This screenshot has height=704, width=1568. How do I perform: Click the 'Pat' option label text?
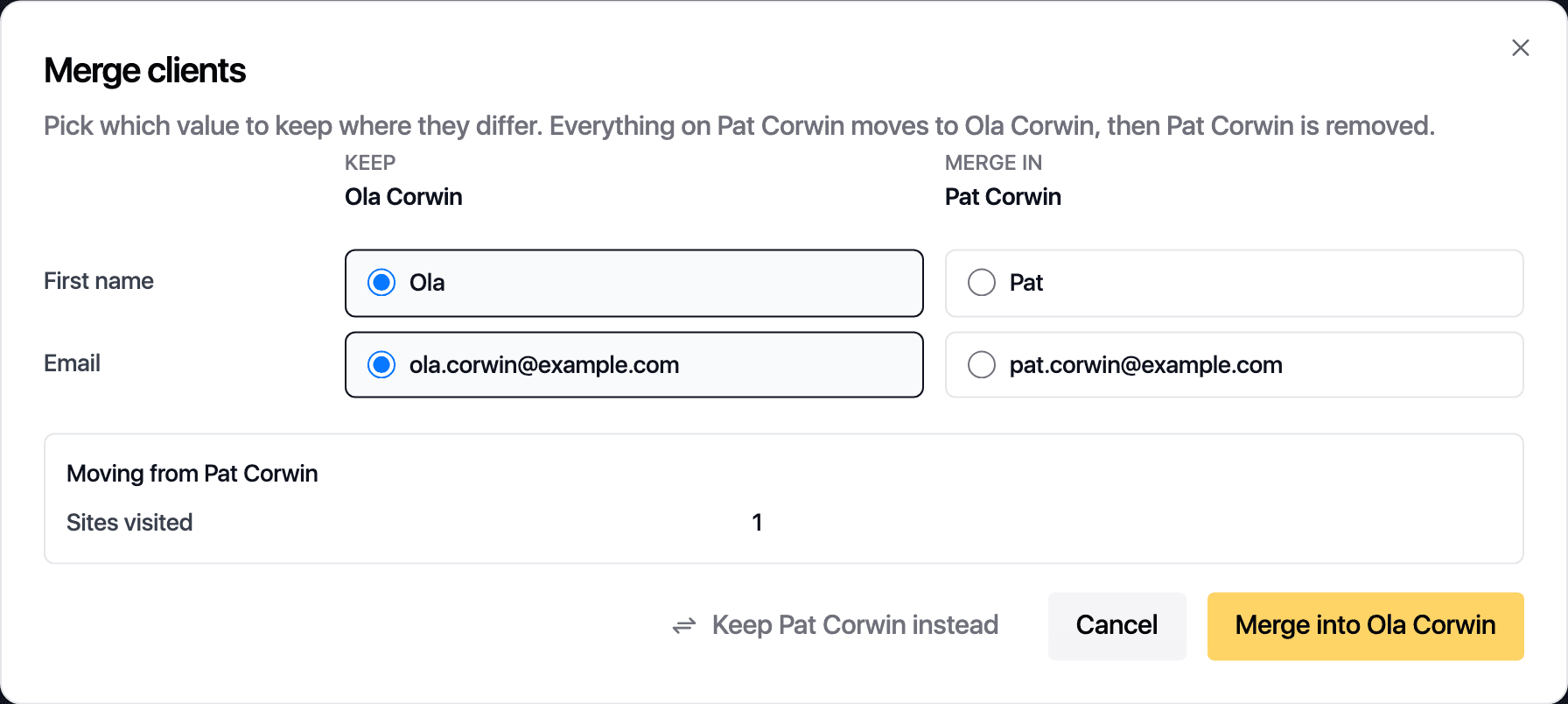pyautogui.click(x=1026, y=283)
